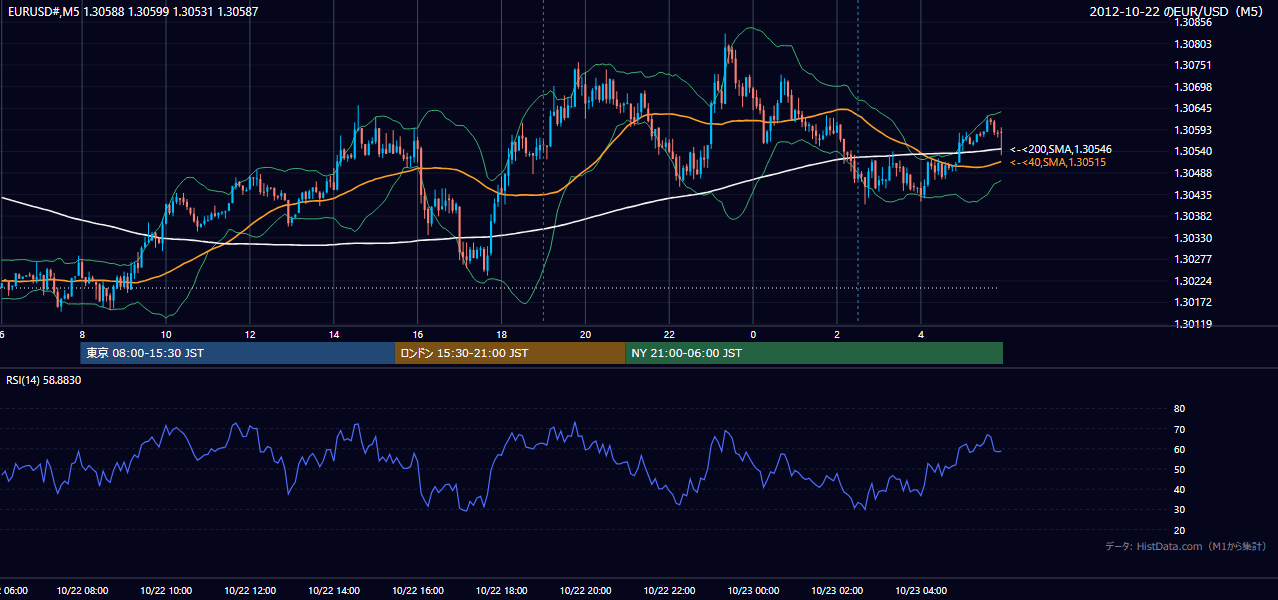
Task: Click the 10/23 04:00 bottom time label
Action: click(921, 591)
